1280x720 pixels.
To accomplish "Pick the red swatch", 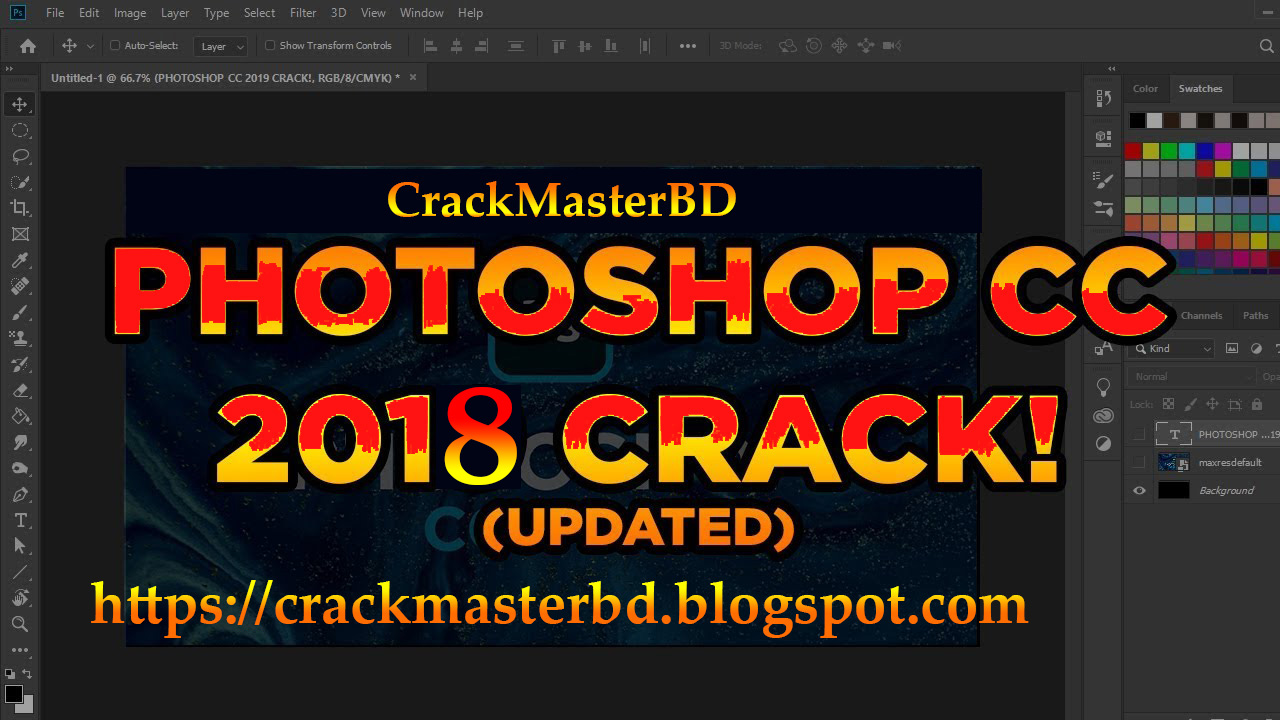I will [1133, 151].
